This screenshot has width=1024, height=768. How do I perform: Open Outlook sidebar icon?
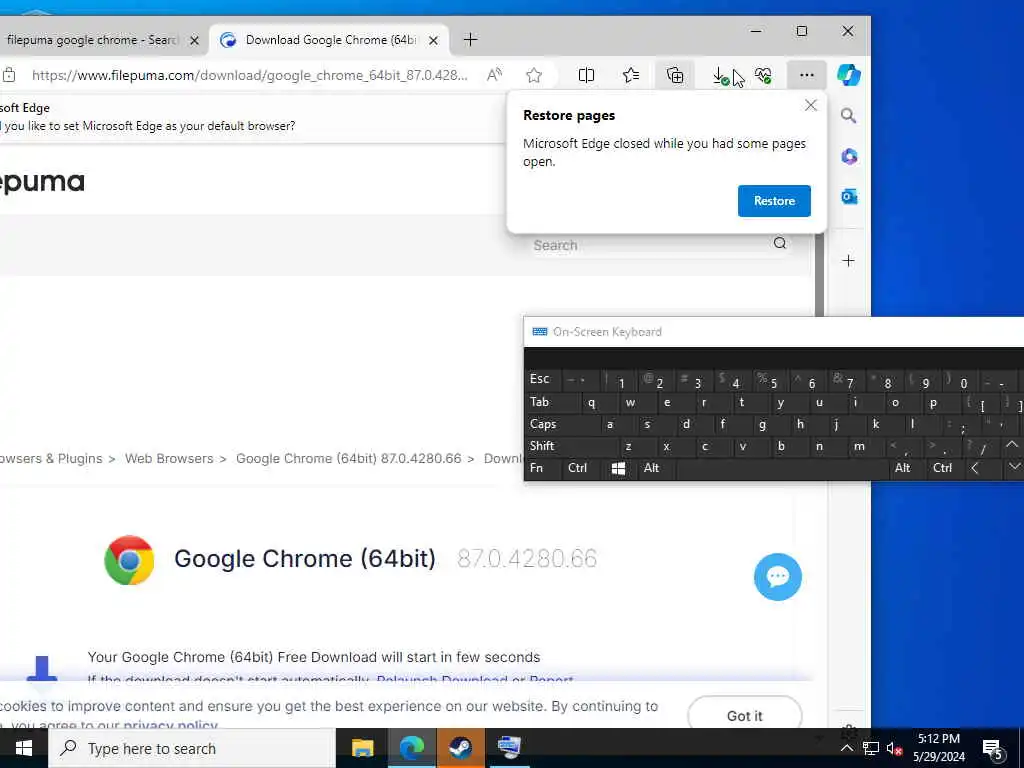[x=848, y=197]
